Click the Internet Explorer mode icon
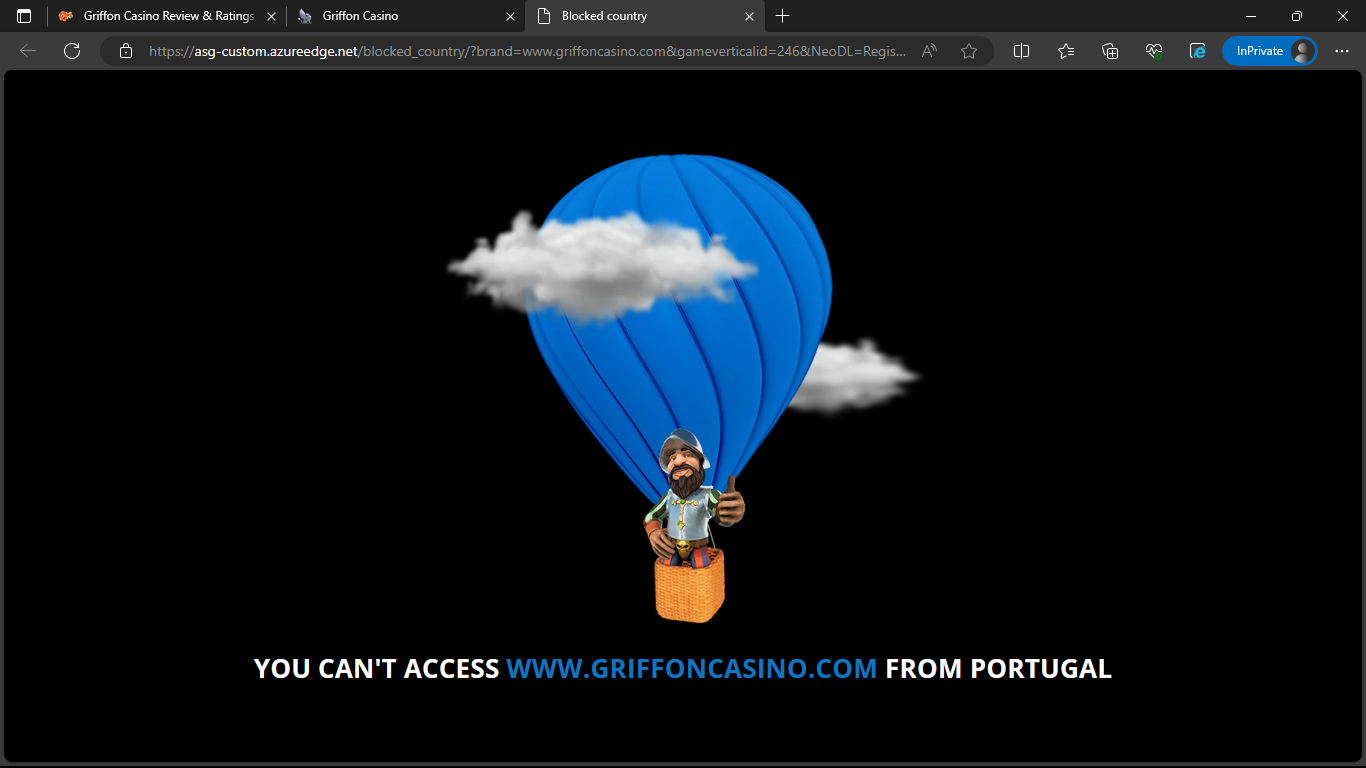 coord(1197,51)
